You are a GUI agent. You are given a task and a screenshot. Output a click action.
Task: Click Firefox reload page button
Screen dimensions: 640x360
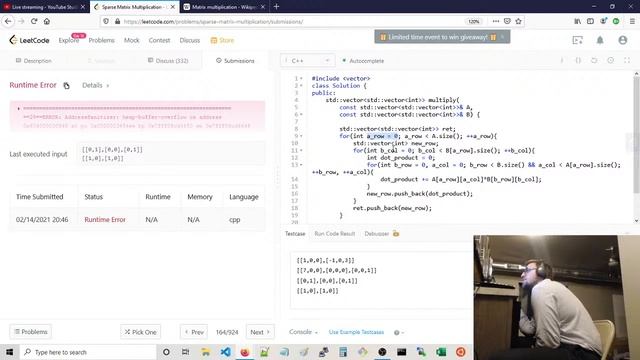(34, 21)
